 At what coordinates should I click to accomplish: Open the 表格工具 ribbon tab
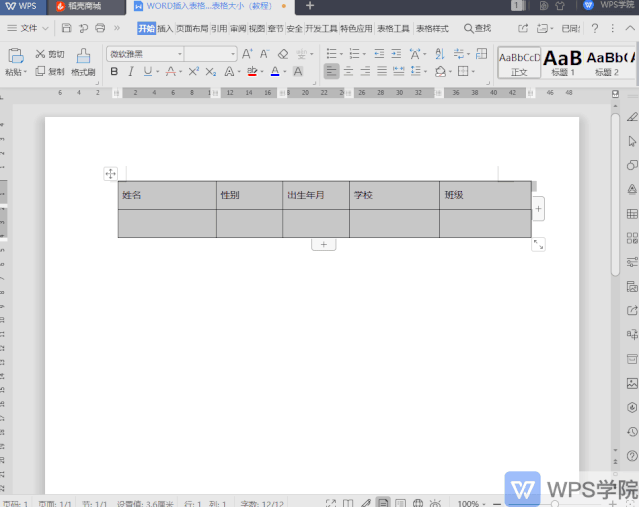point(393,29)
